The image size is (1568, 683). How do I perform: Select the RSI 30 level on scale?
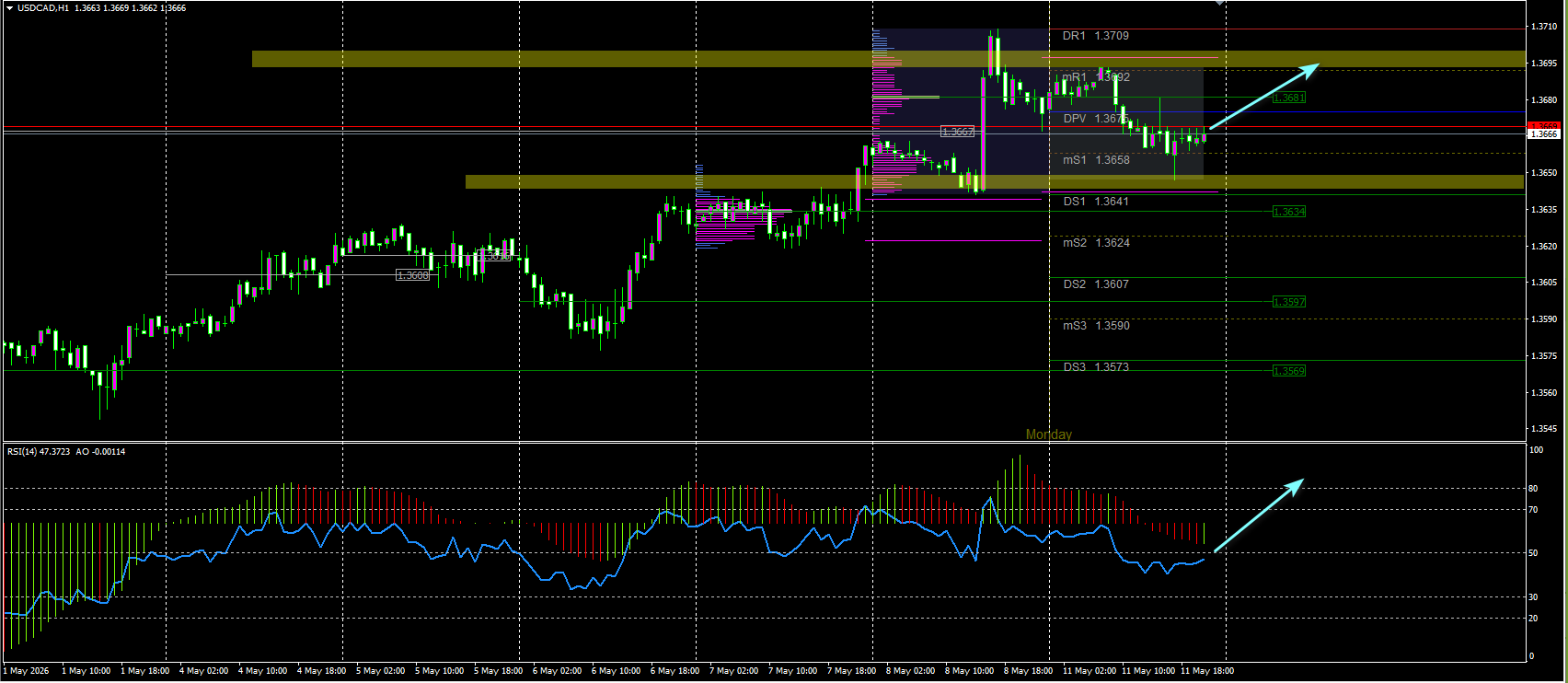[x=1533, y=597]
